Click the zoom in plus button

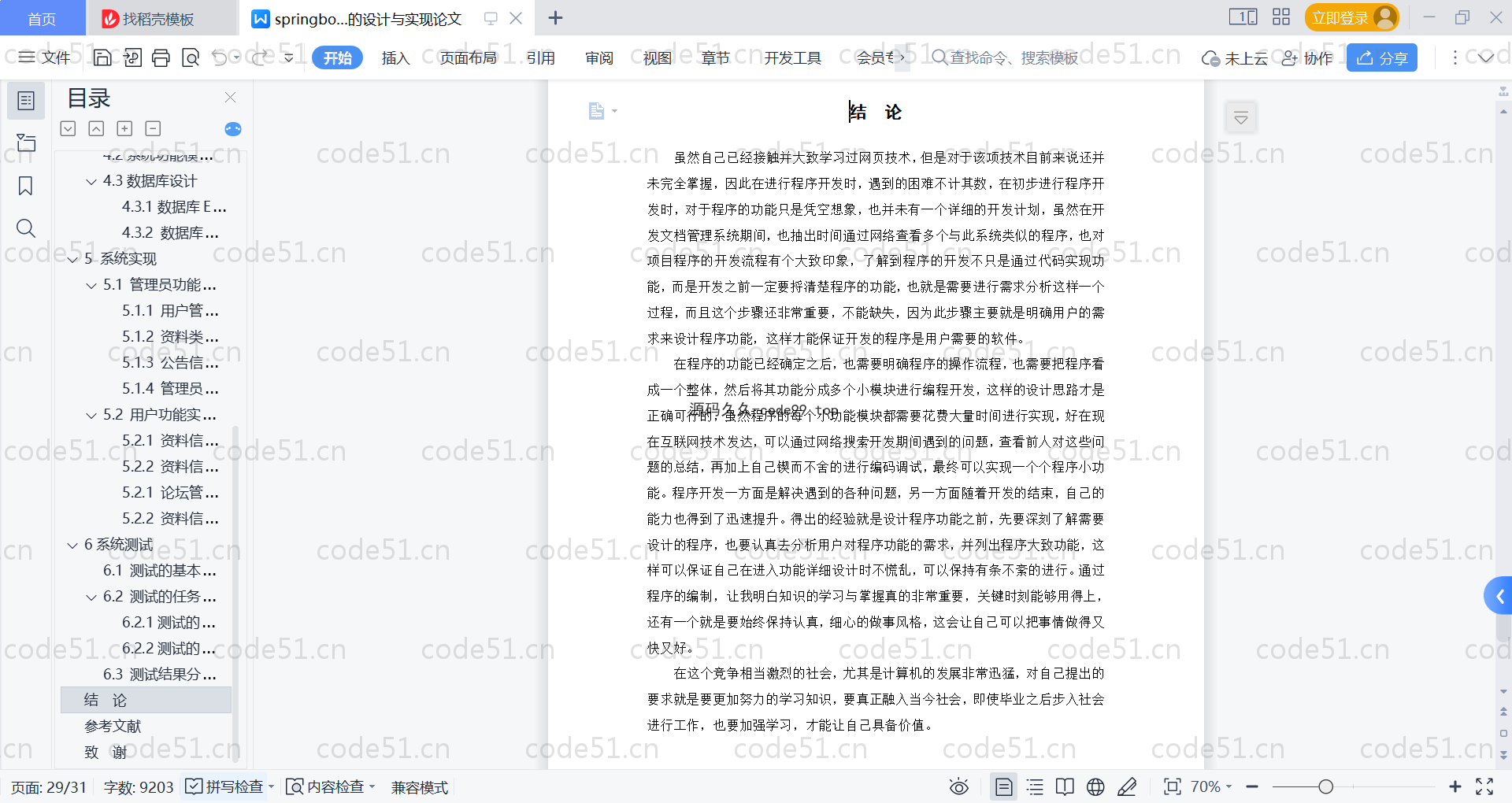(x=1455, y=786)
